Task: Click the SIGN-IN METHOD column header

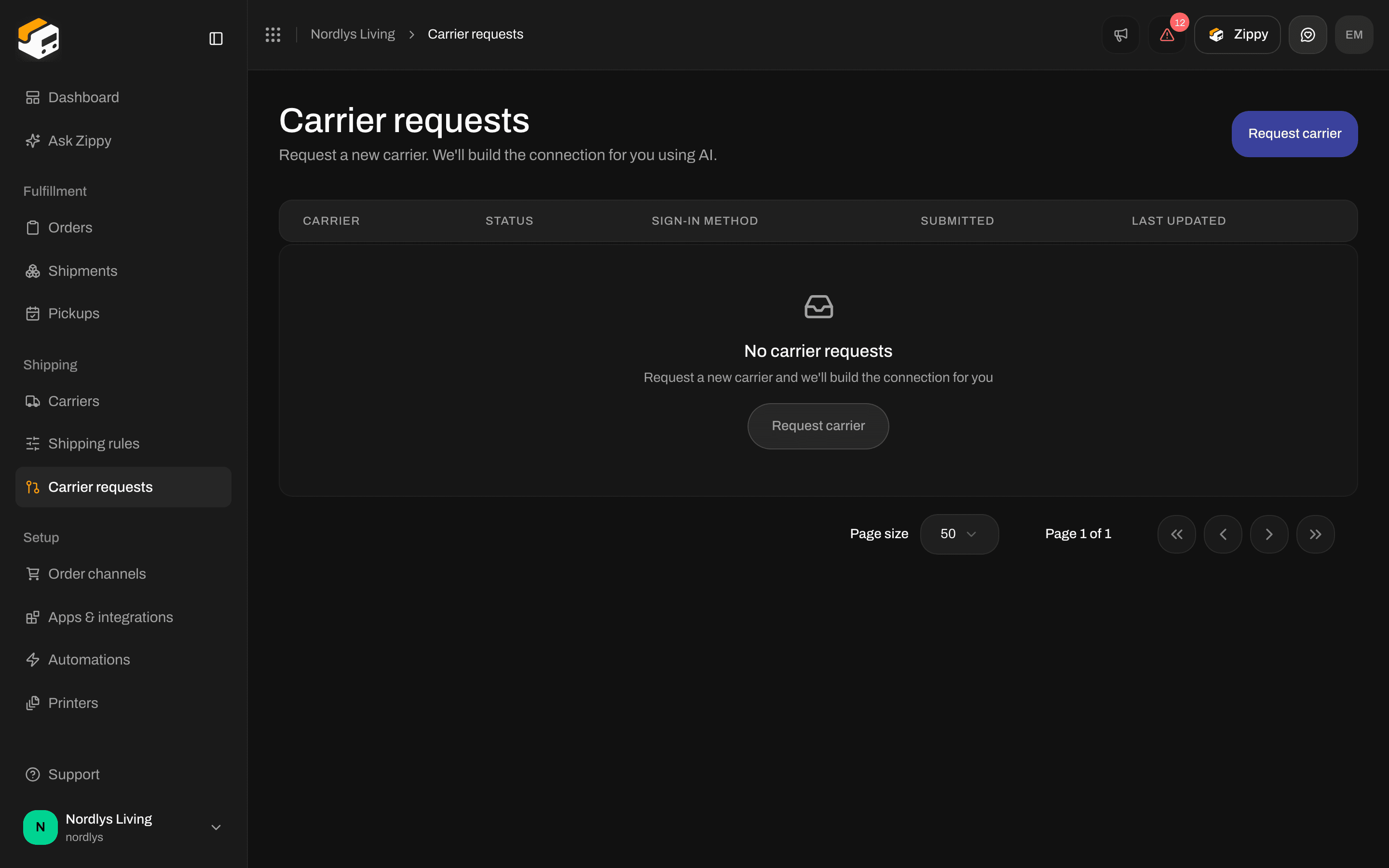Action: pos(705,221)
